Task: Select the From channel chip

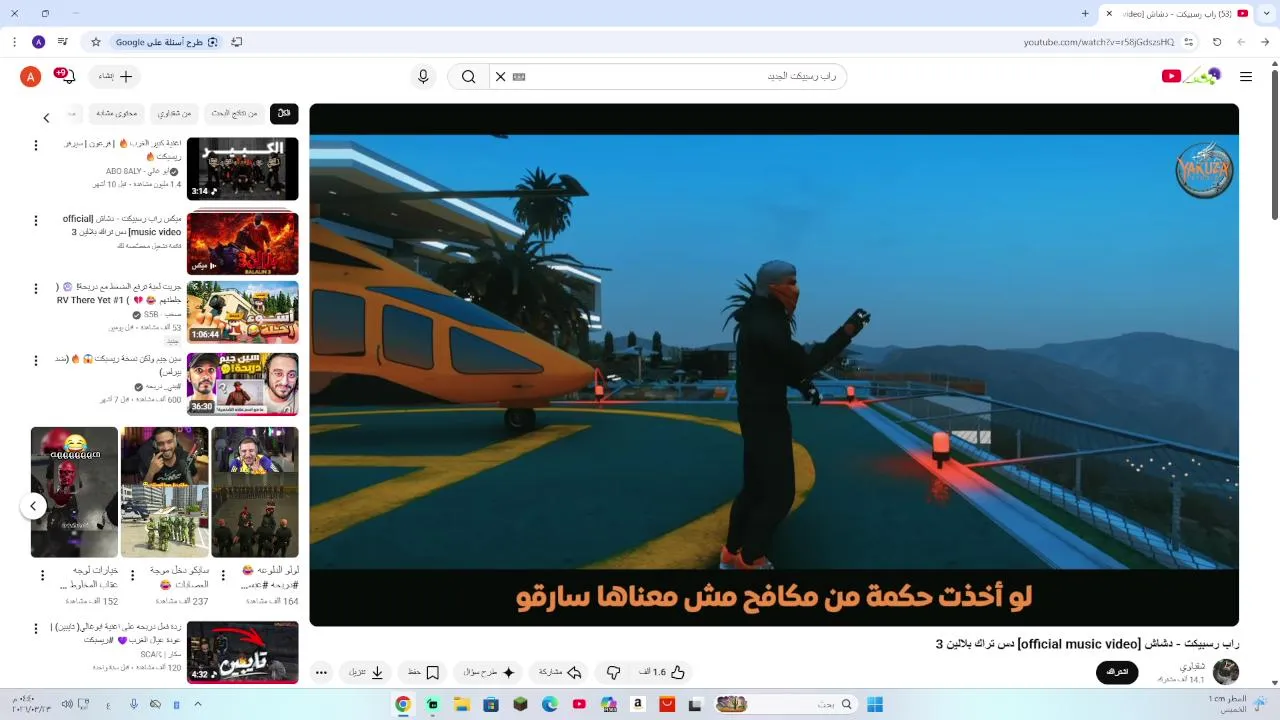Action: pyautogui.click(x=174, y=113)
